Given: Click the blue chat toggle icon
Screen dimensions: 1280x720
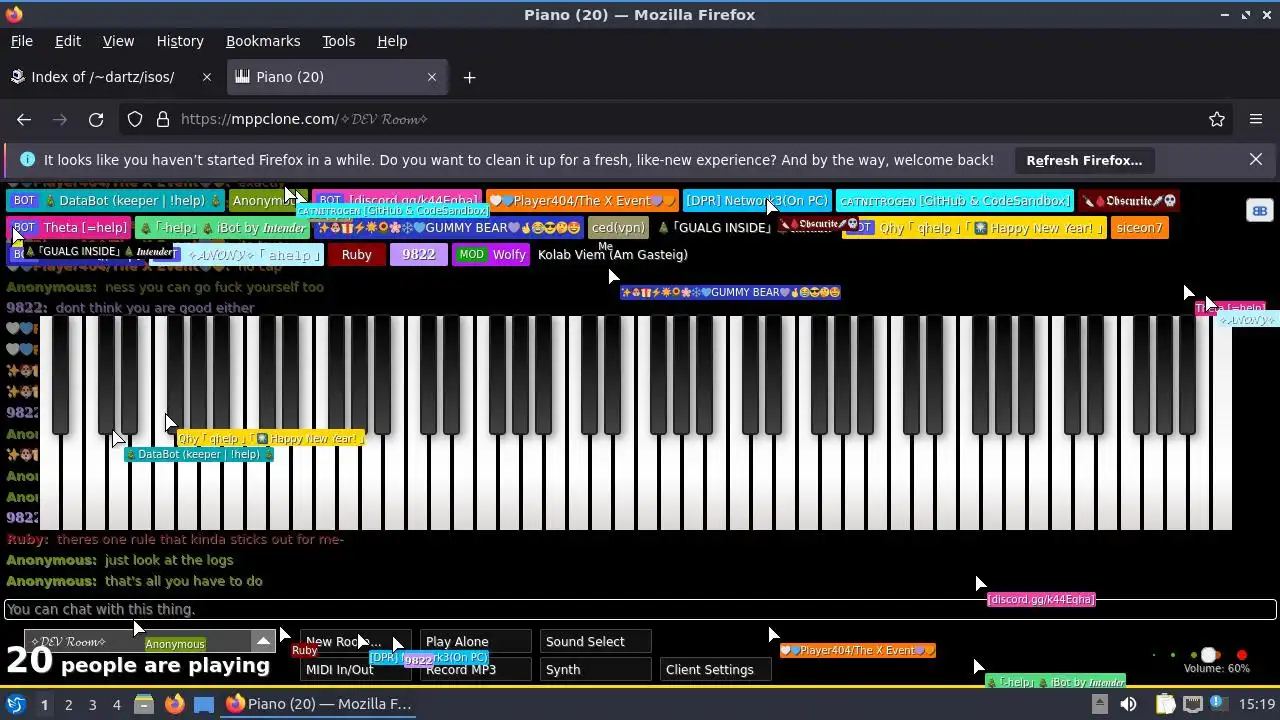Looking at the screenshot, I should [1260, 211].
